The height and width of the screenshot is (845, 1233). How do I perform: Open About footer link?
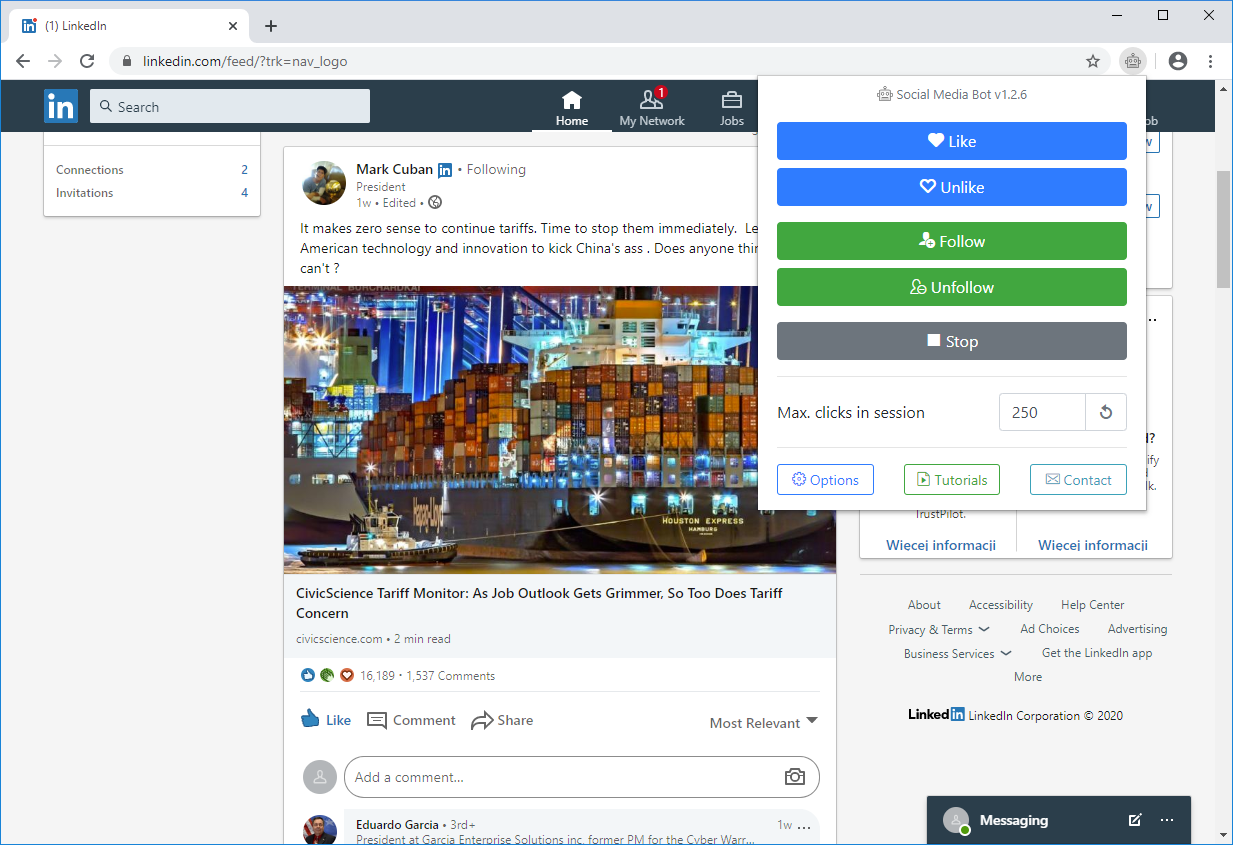click(924, 605)
